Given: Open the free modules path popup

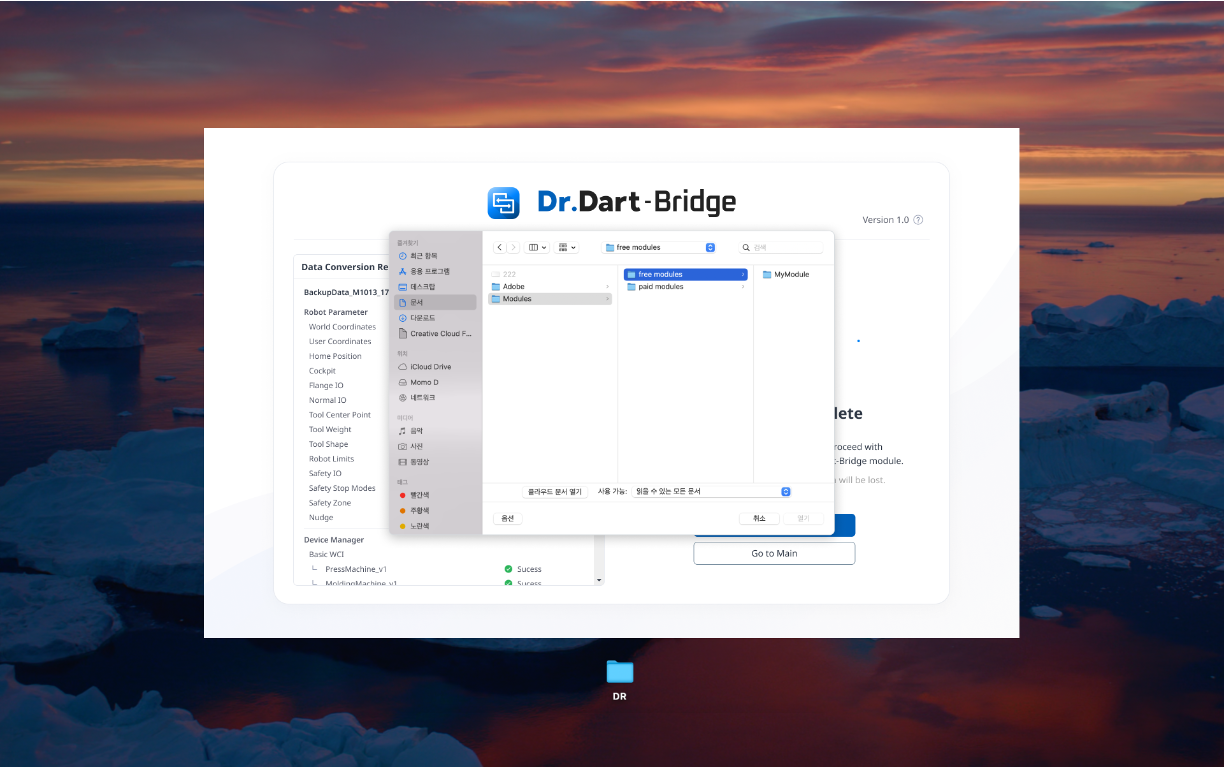Looking at the screenshot, I should pos(659,247).
